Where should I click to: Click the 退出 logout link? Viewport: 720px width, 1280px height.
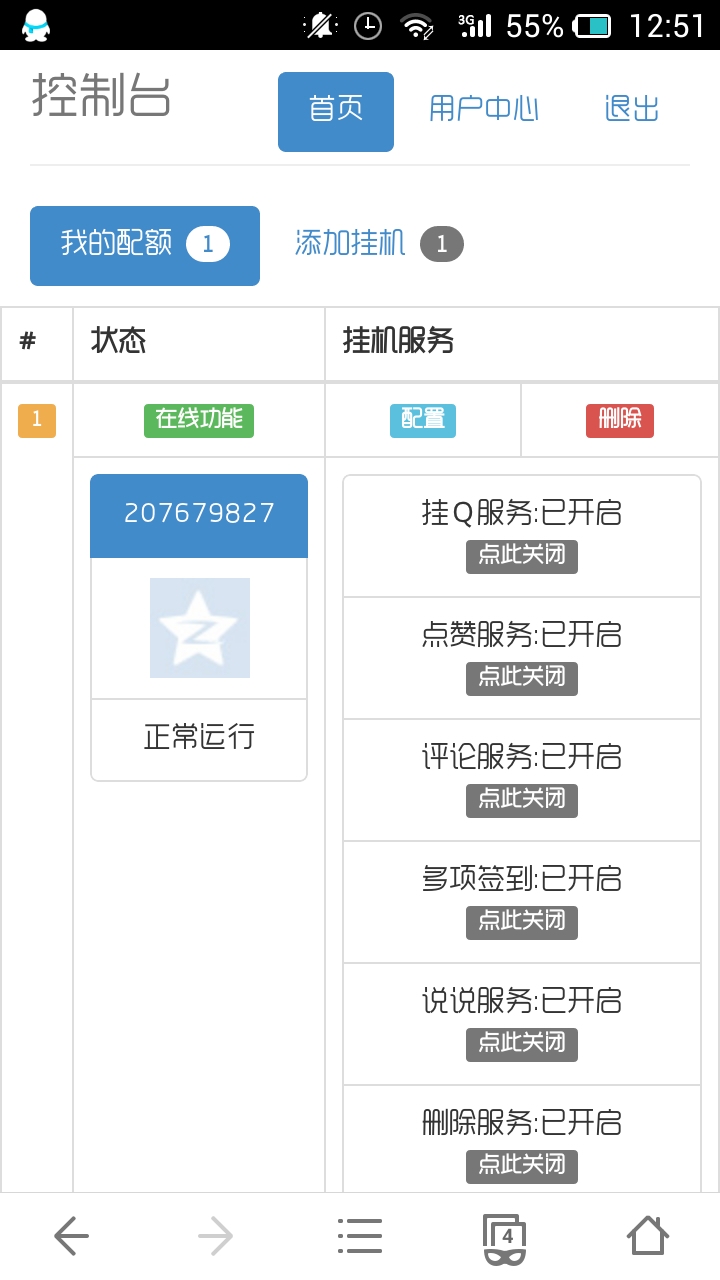(x=632, y=109)
